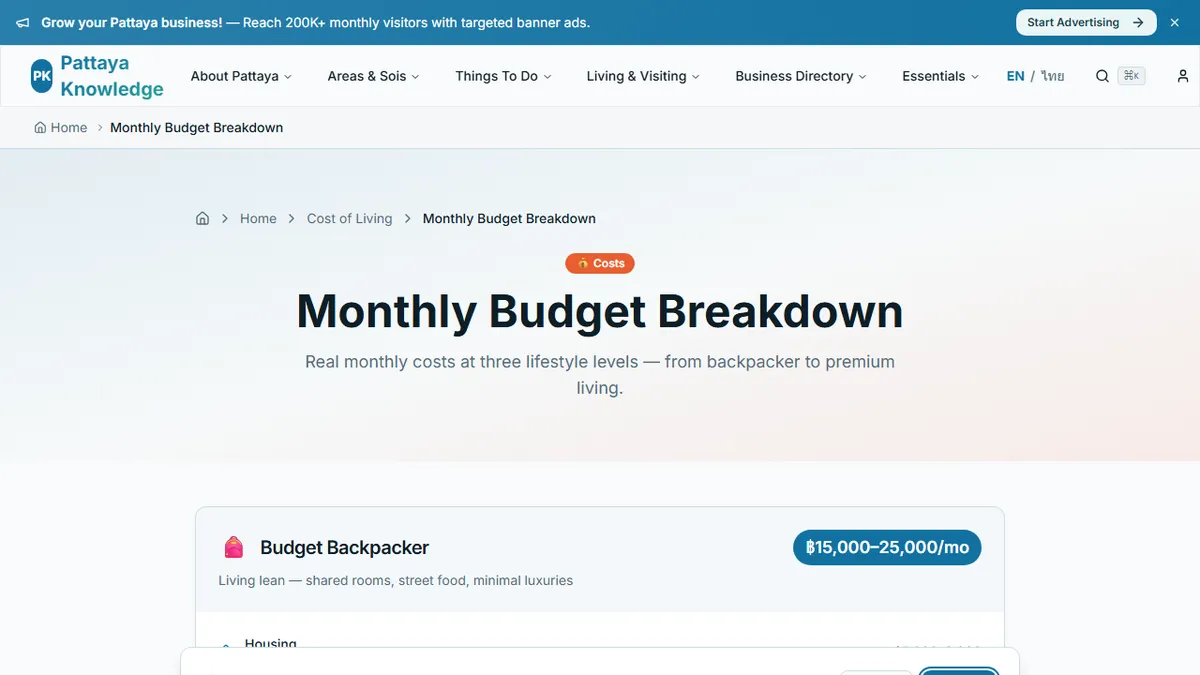Expand the Essentials menu
Viewport: 1200px width, 675px height.
tap(940, 76)
